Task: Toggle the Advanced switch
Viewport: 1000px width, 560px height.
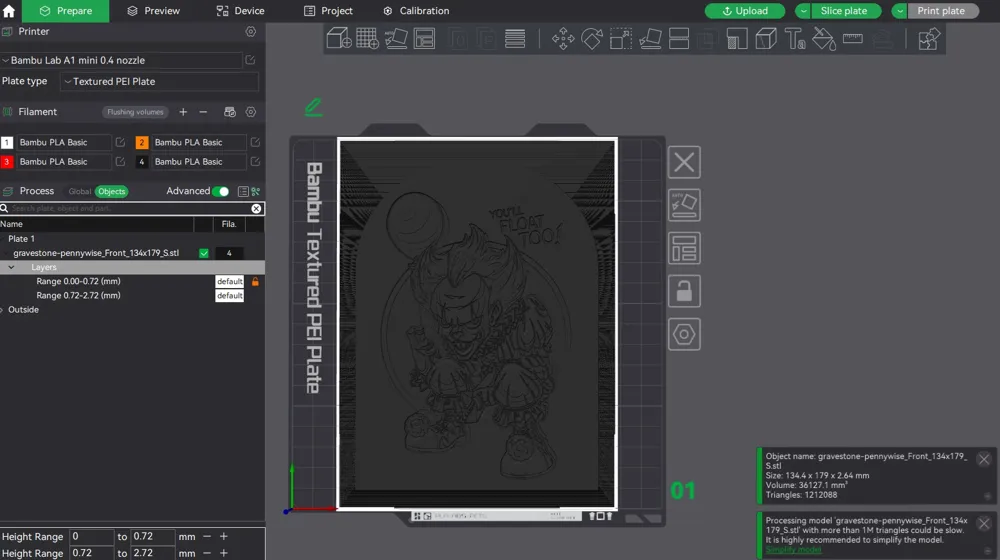Action: tap(221, 191)
